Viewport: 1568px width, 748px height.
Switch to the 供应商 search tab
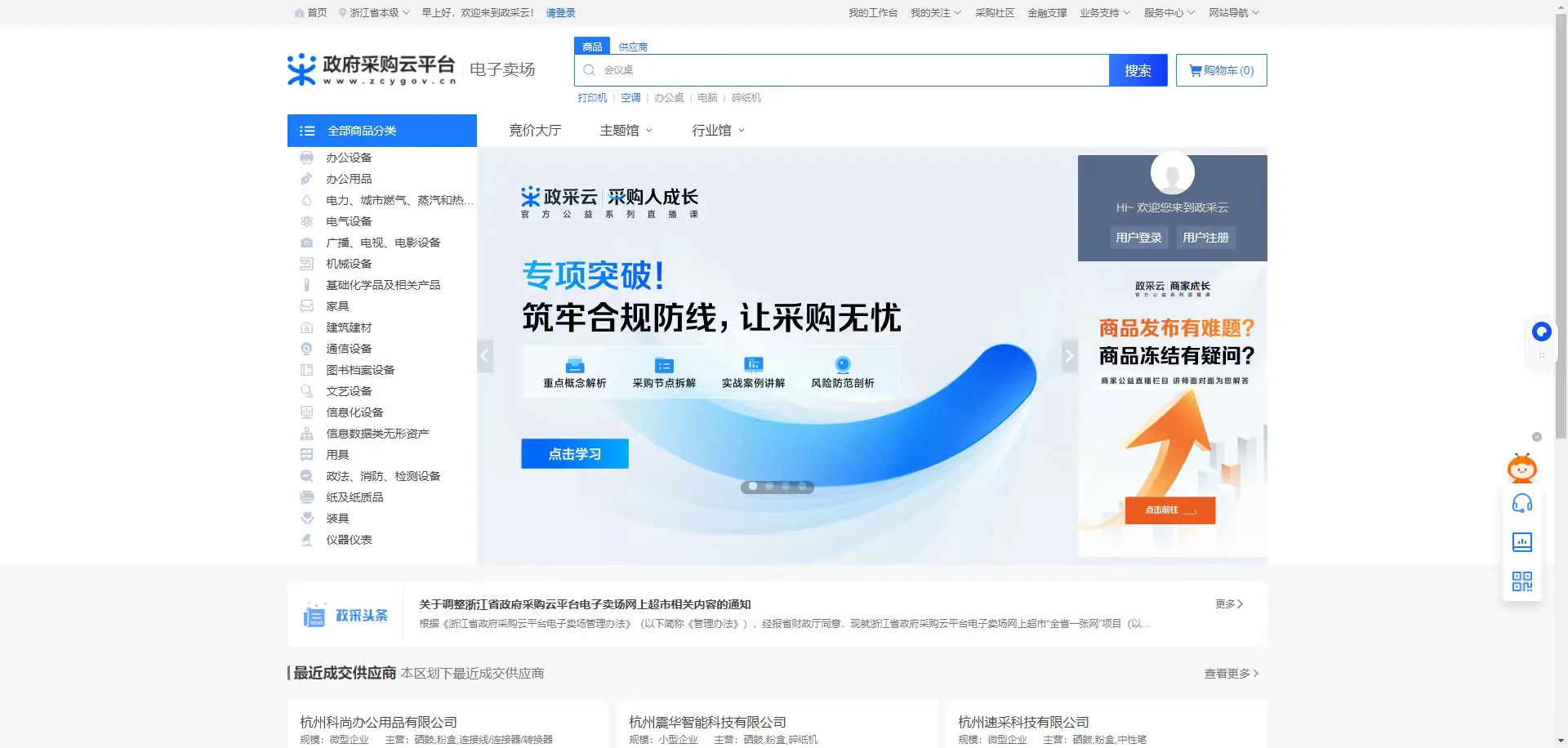click(632, 47)
